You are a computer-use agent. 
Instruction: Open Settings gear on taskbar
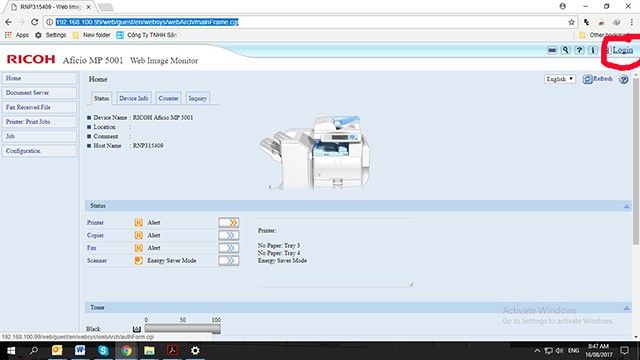pyautogui.click(x=195, y=351)
